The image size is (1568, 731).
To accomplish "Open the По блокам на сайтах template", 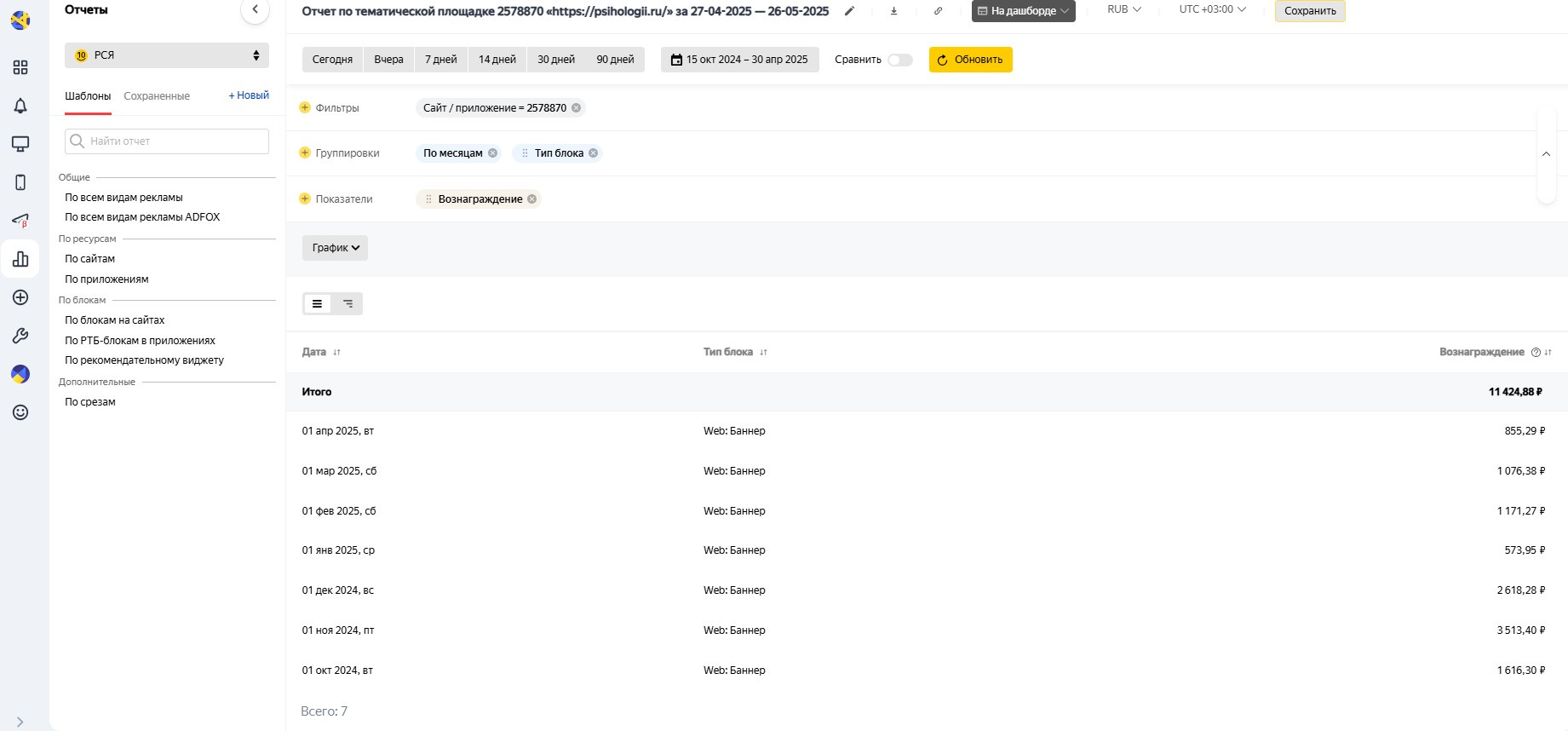I will [x=115, y=320].
